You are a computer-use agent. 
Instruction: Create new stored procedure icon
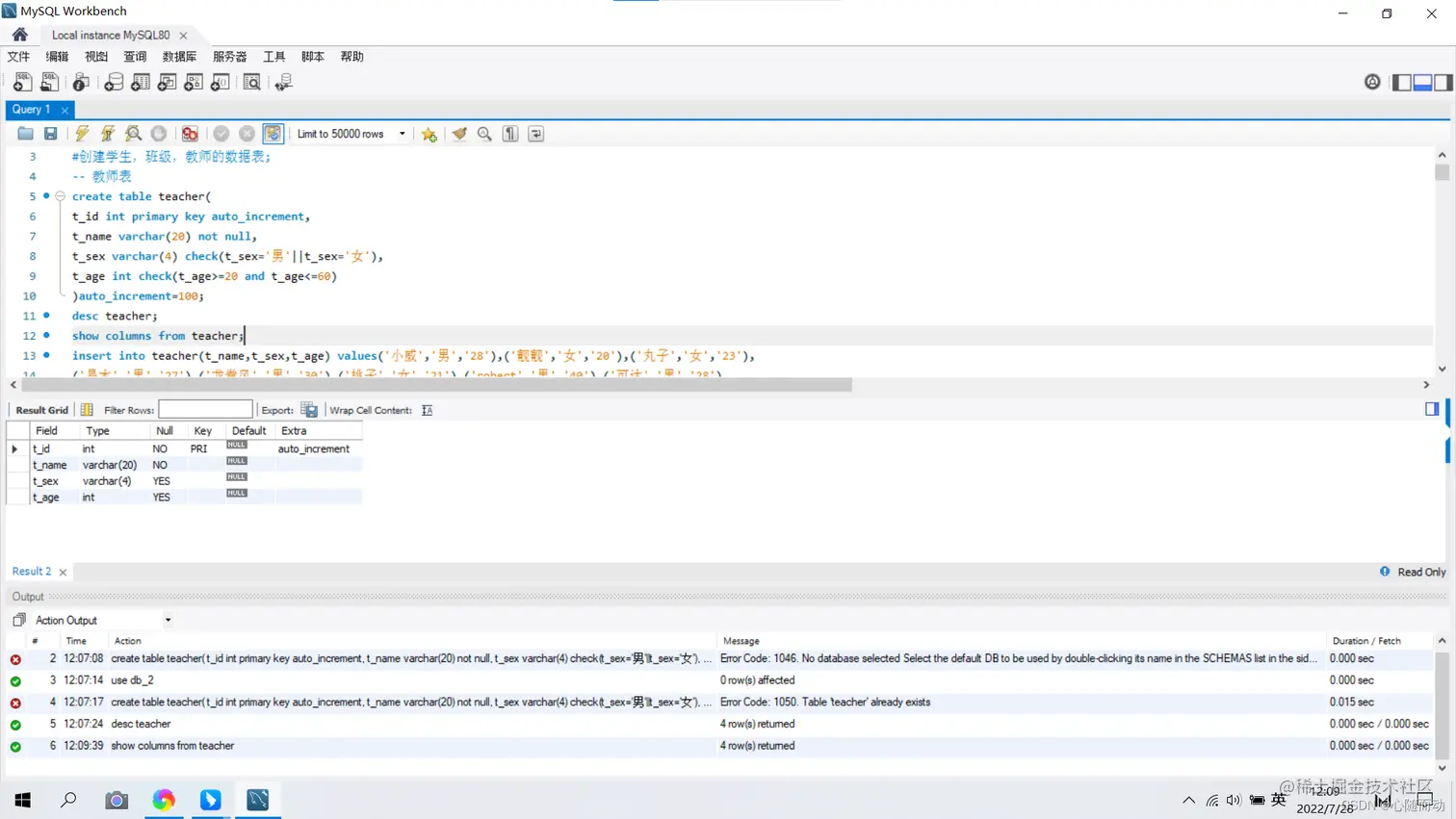click(x=194, y=83)
